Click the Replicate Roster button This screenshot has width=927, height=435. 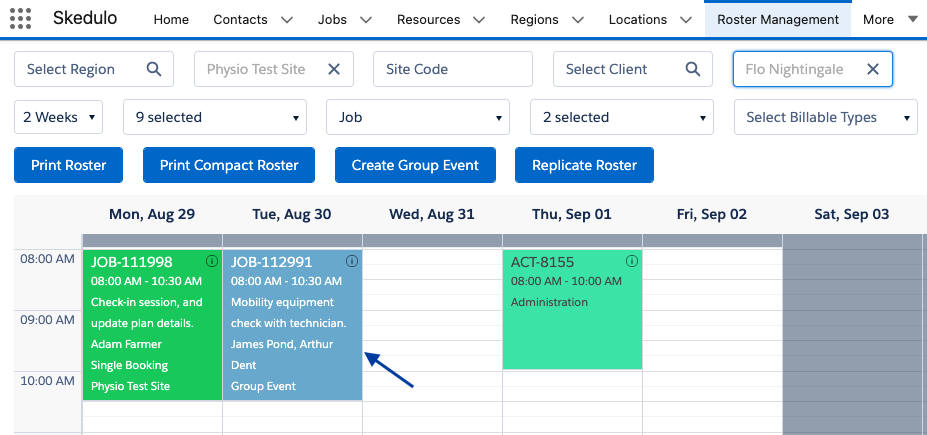[x=585, y=165]
